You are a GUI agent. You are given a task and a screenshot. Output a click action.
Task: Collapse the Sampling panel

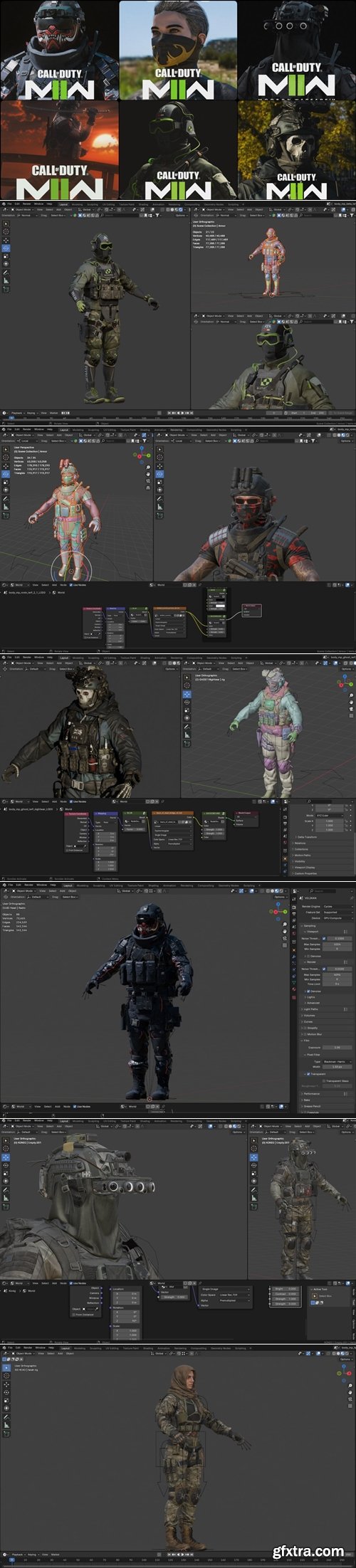click(301, 926)
